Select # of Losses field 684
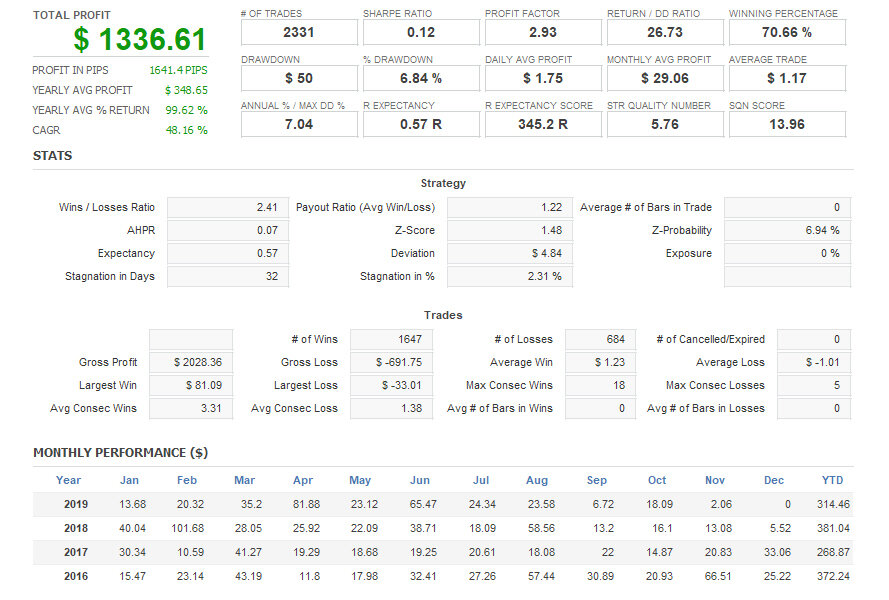This screenshot has width=889, height=600. pos(600,339)
